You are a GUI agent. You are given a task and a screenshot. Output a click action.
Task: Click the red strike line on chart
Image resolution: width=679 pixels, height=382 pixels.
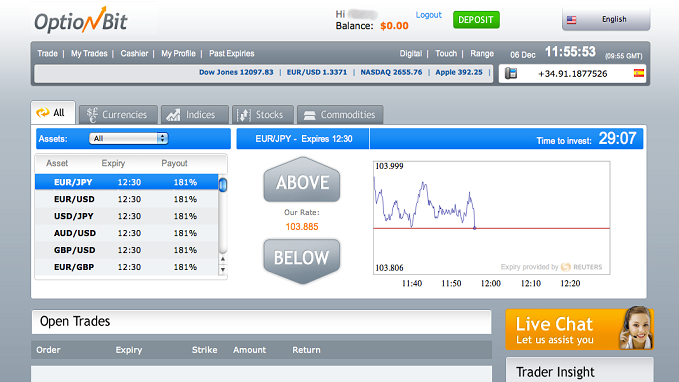[x=491, y=228]
